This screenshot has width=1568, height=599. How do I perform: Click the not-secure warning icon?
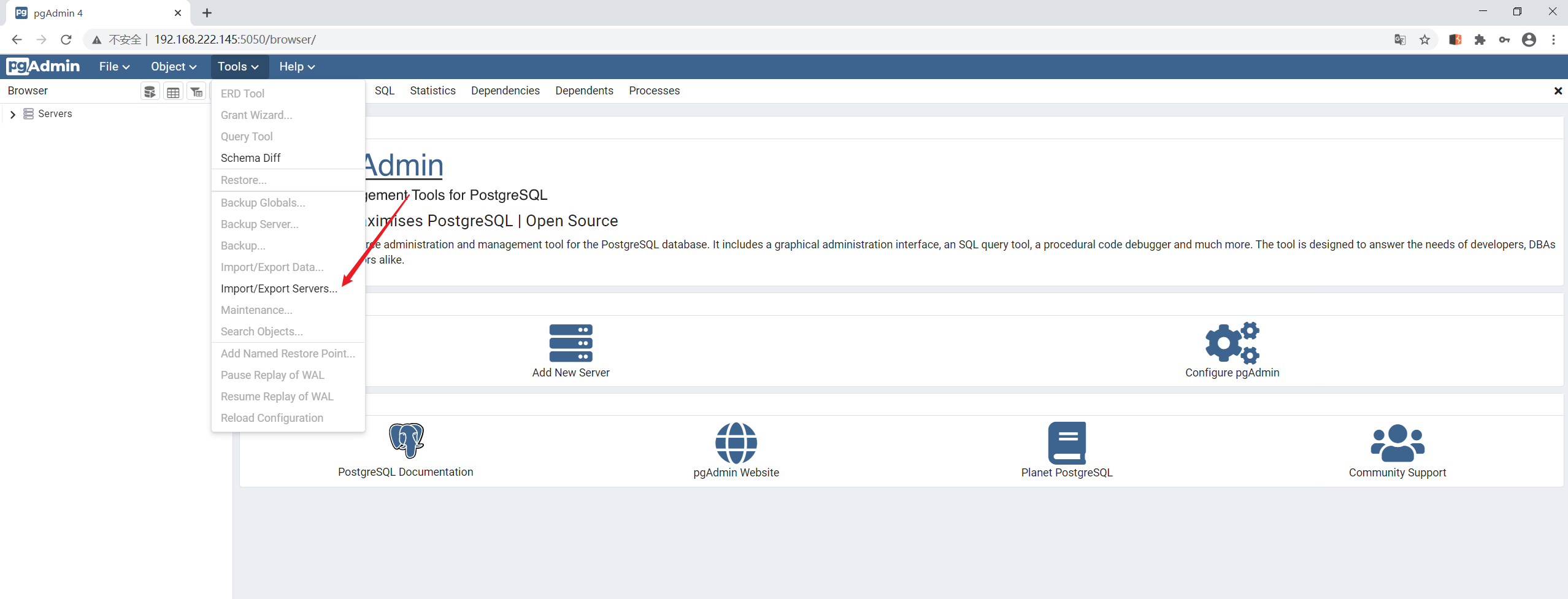click(x=97, y=40)
